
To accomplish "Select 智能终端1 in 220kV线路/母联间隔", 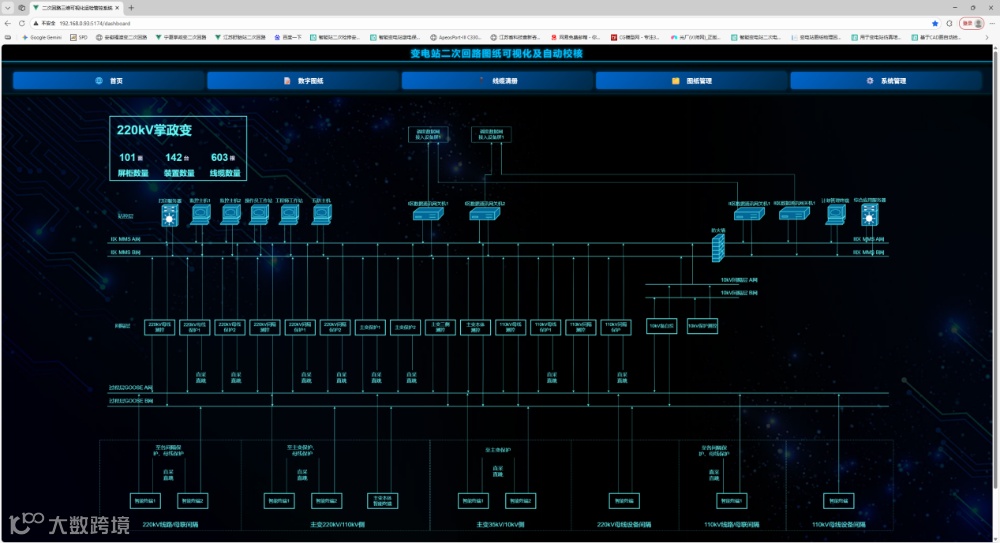I will [x=145, y=501].
